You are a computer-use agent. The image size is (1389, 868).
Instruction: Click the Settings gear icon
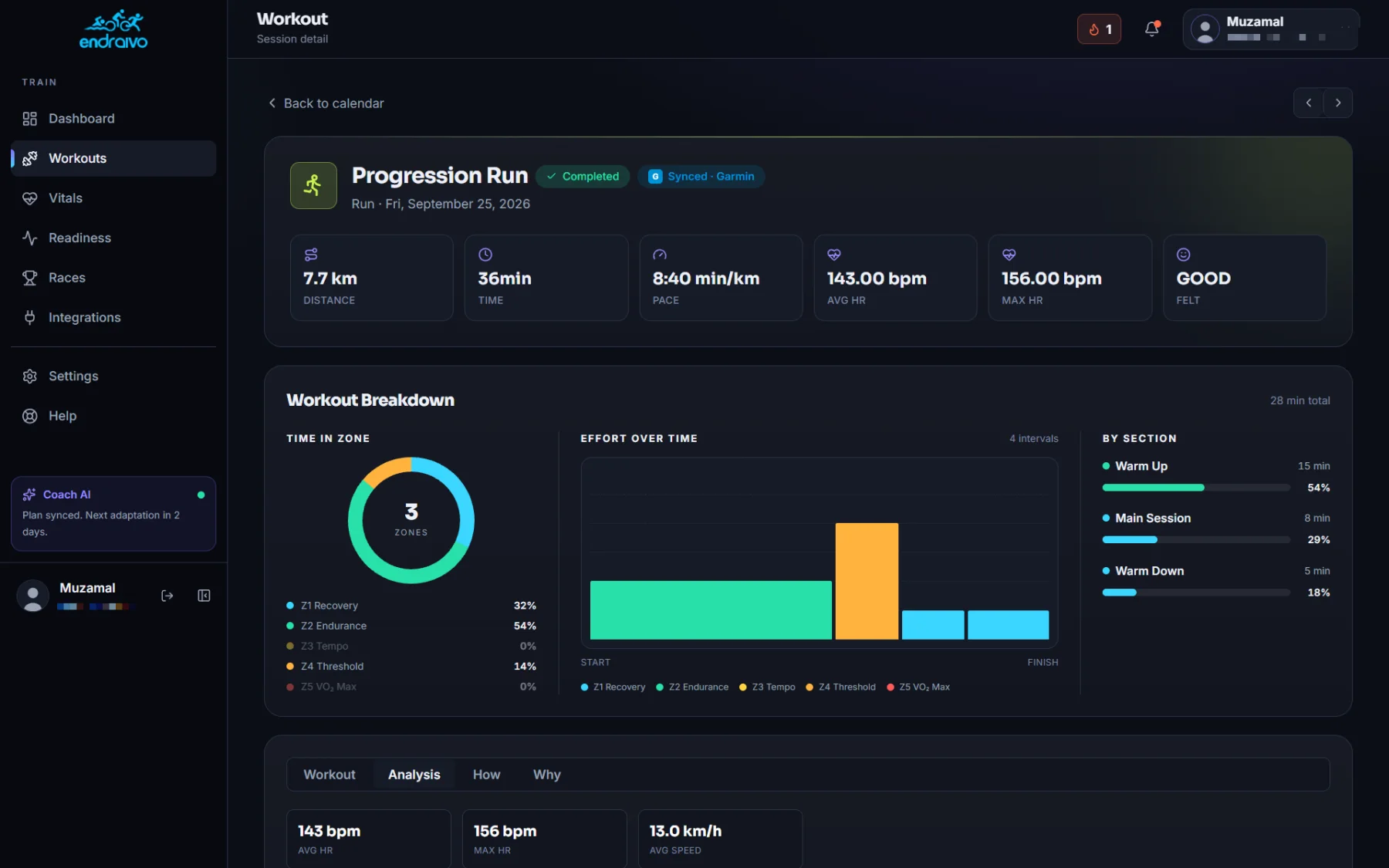30,376
